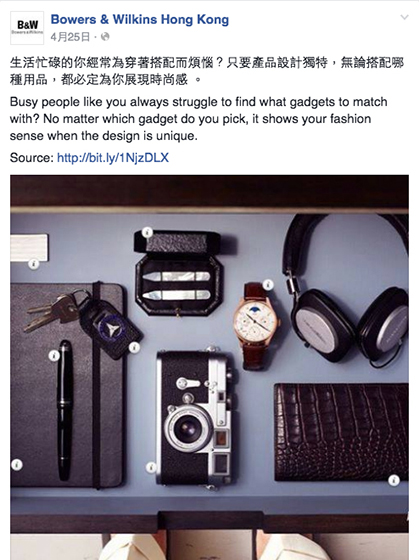Open the bit.ly source link
The height and width of the screenshot is (560, 419).
coord(113,158)
